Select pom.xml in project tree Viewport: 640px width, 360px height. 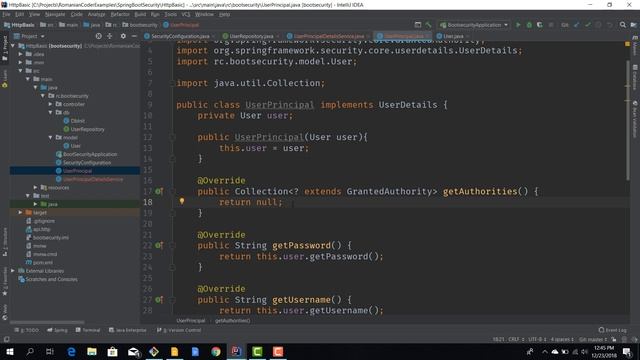42,262
